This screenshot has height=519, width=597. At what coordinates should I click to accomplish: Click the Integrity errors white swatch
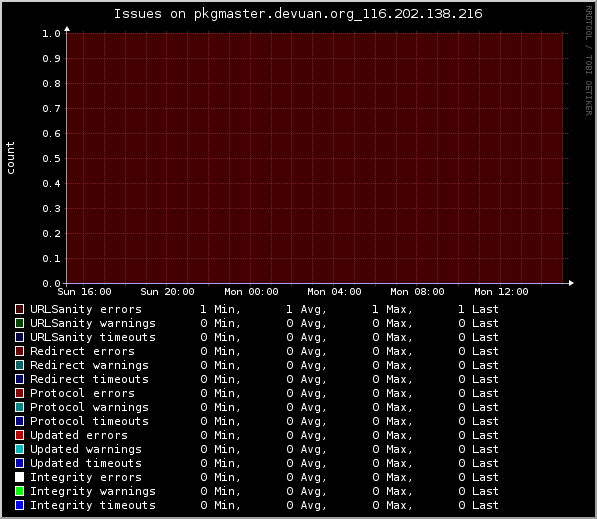coord(19,477)
